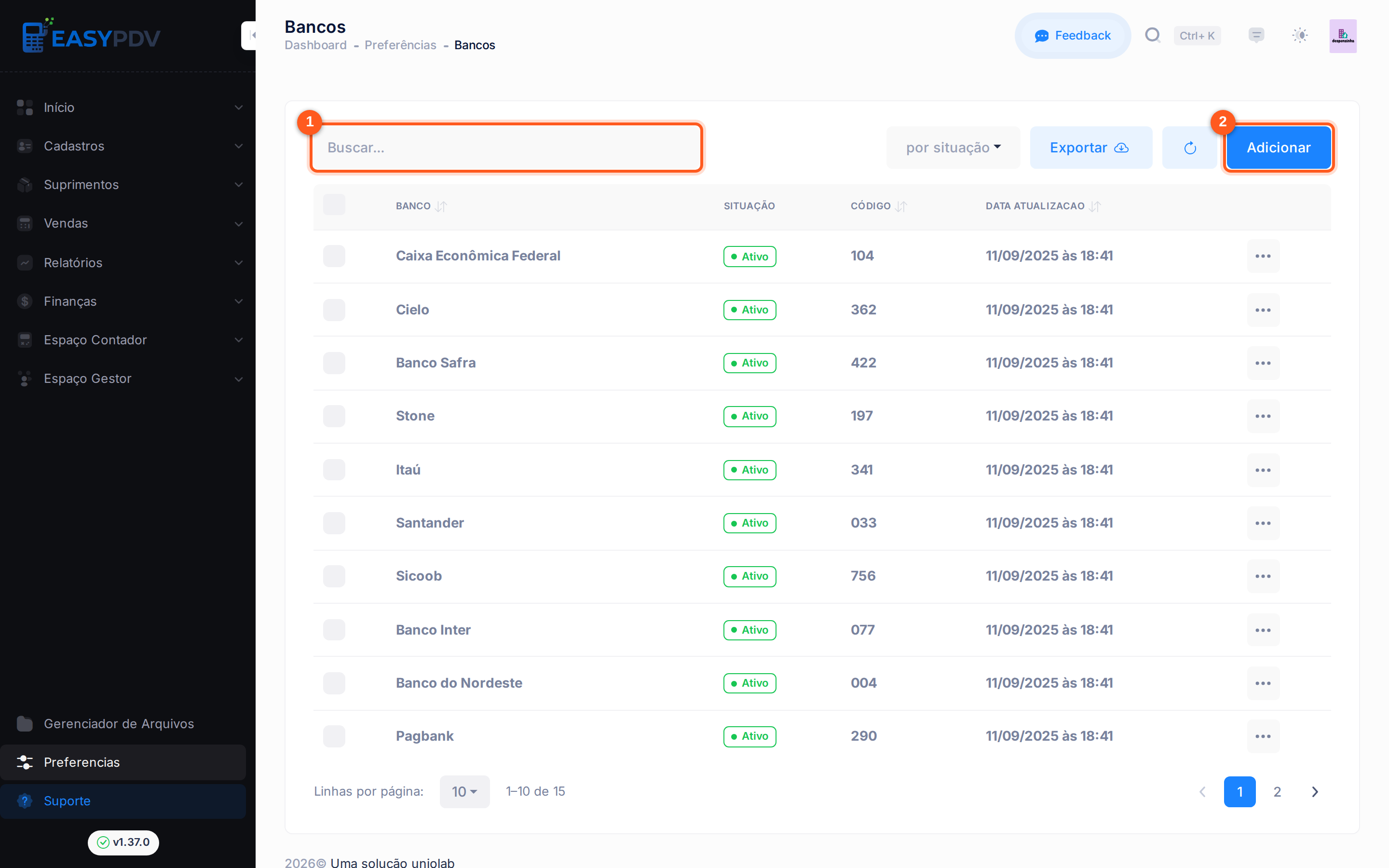
Task: Sort table by Data Atualizacao column
Action: click(x=1043, y=206)
